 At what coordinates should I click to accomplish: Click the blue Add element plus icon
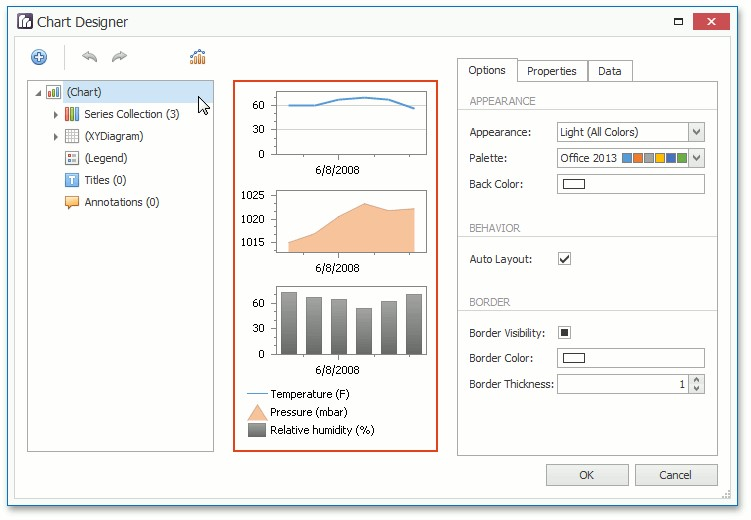click(39, 58)
